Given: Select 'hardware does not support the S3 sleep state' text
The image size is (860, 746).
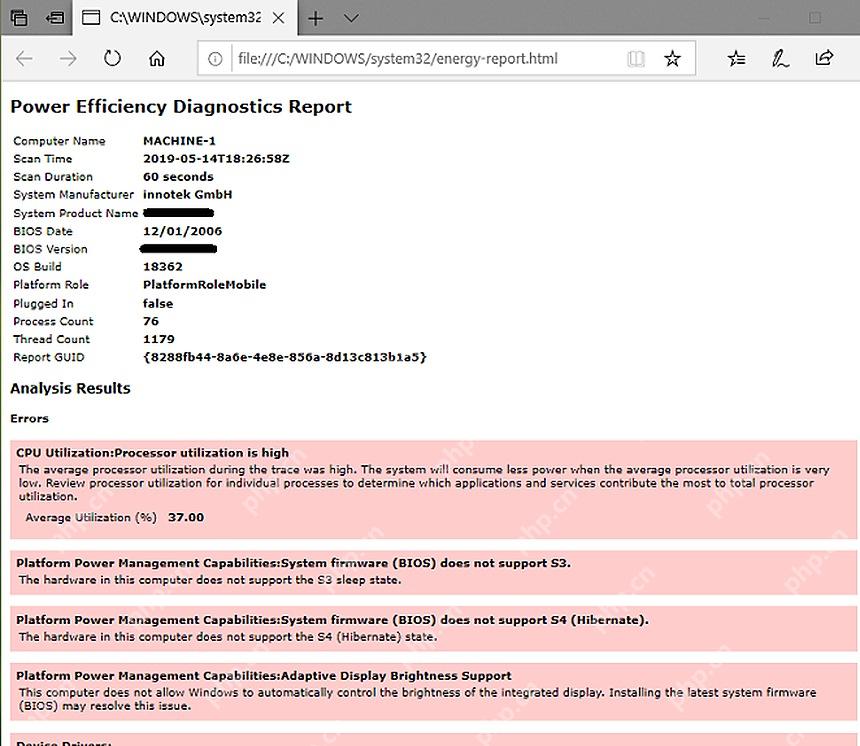Looking at the screenshot, I should [210, 580].
